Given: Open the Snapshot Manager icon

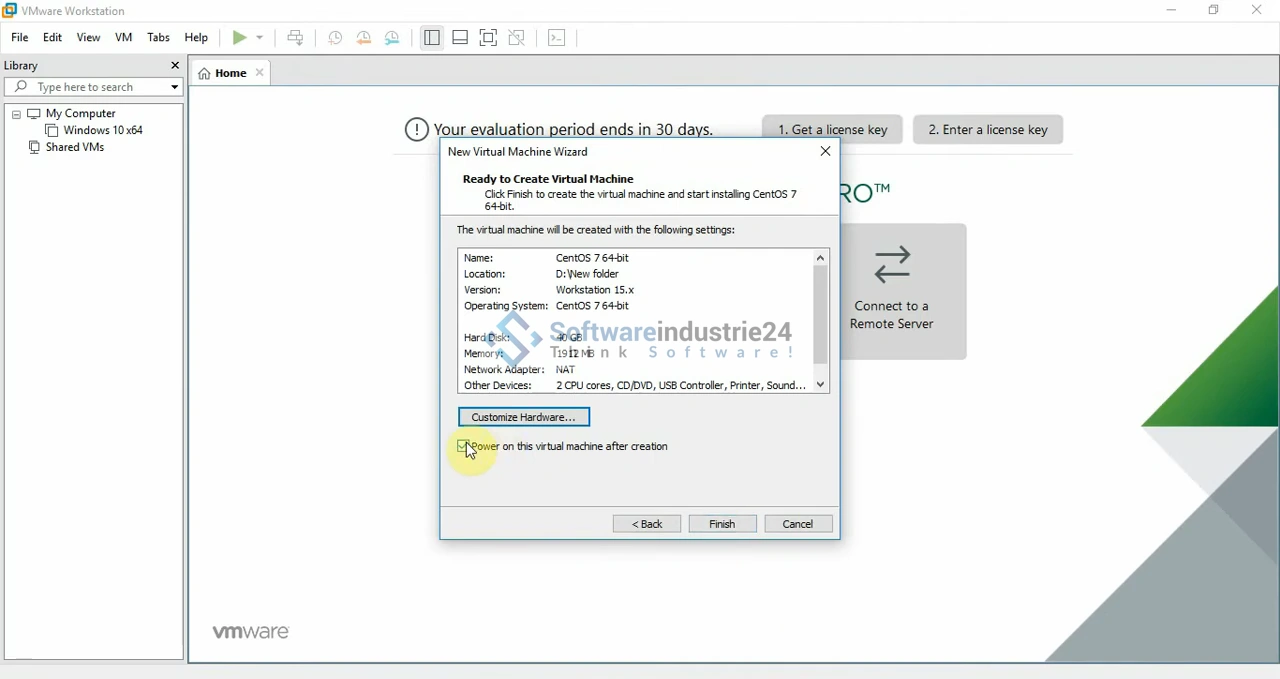Looking at the screenshot, I should (394, 38).
